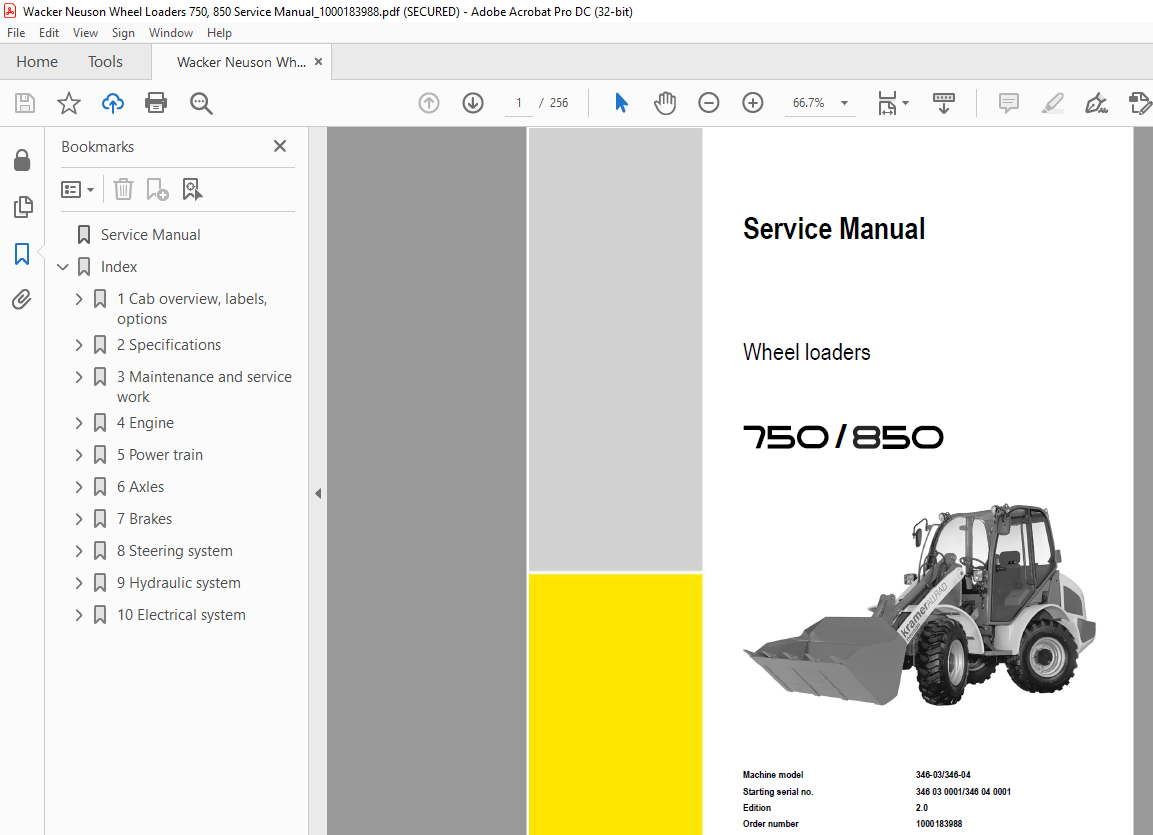This screenshot has height=835, width=1153.
Task: Expand the 5 Power train bookmark
Action: coord(79,455)
